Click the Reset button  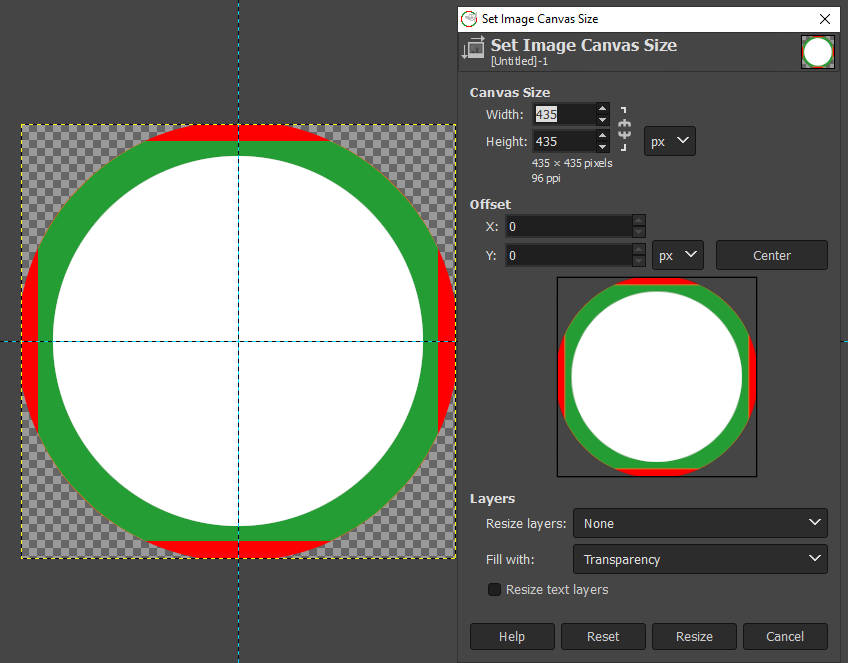click(603, 636)
